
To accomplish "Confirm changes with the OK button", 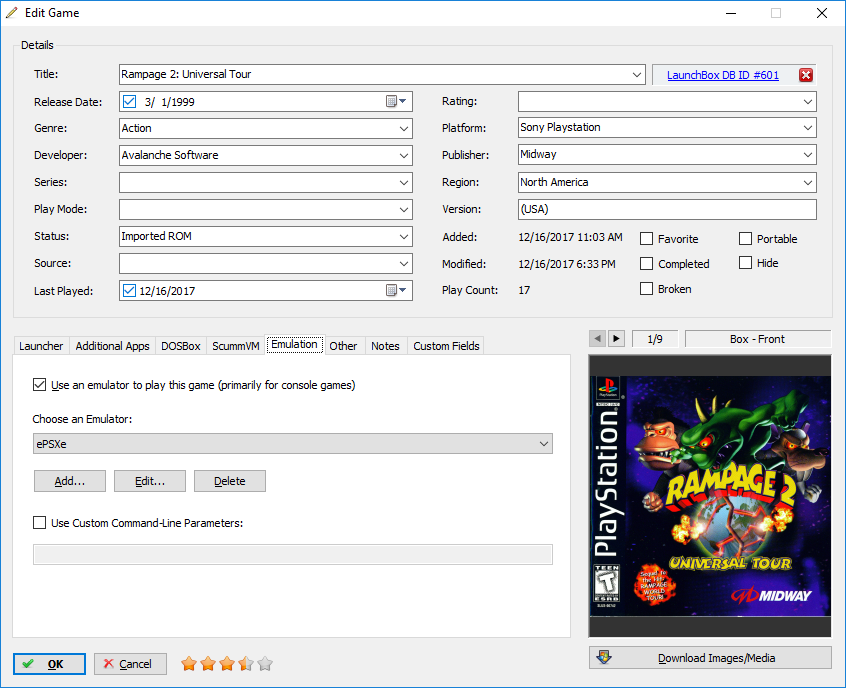I will point(49,664).
